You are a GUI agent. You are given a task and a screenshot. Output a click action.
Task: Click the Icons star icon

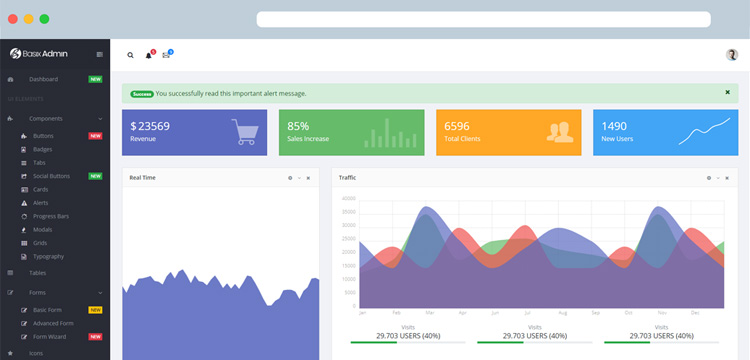pyautogui.click(x=11, y=353)
